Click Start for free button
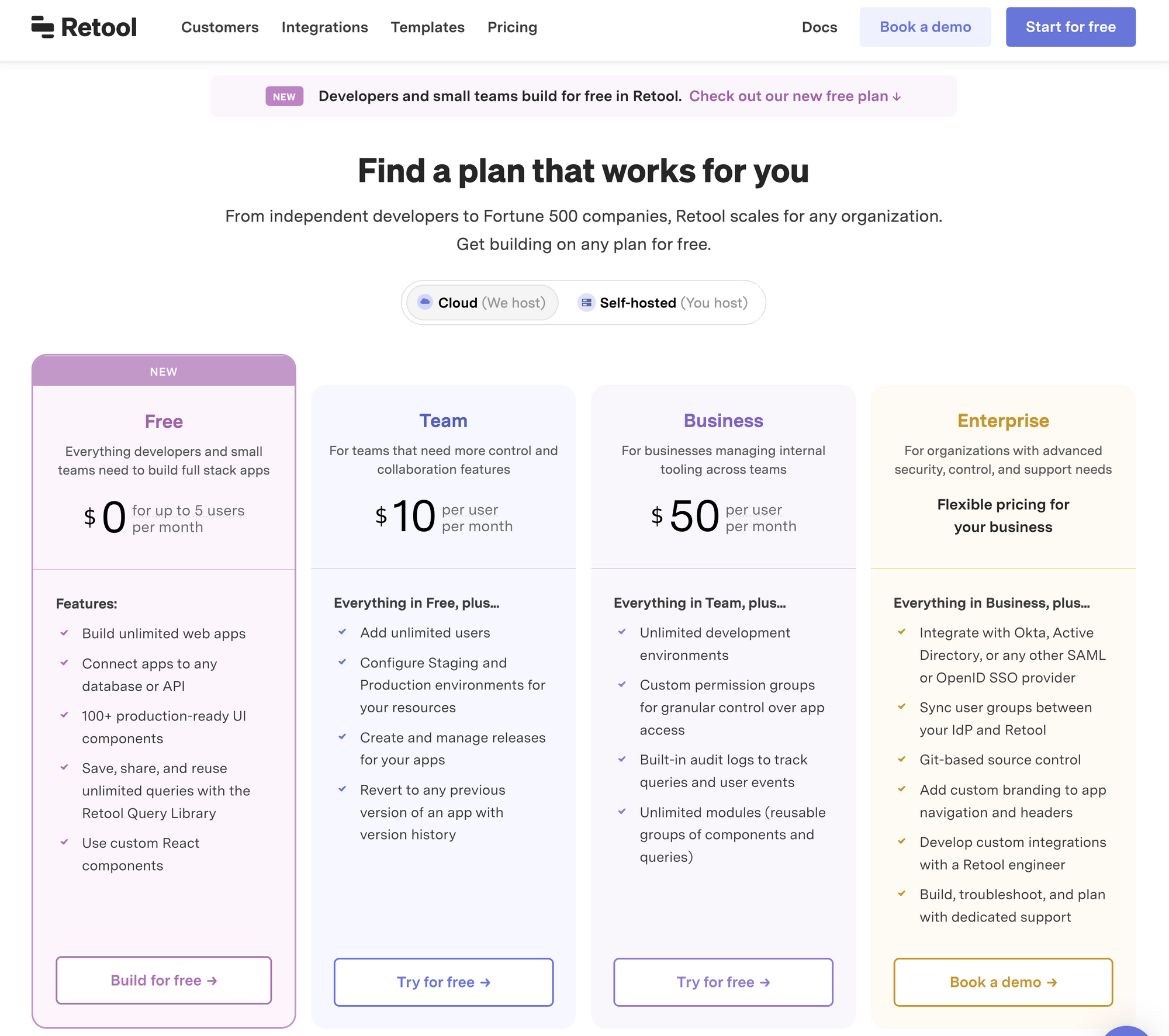This screenshot has width=1169, height=1036. (x=1071, y=27)
